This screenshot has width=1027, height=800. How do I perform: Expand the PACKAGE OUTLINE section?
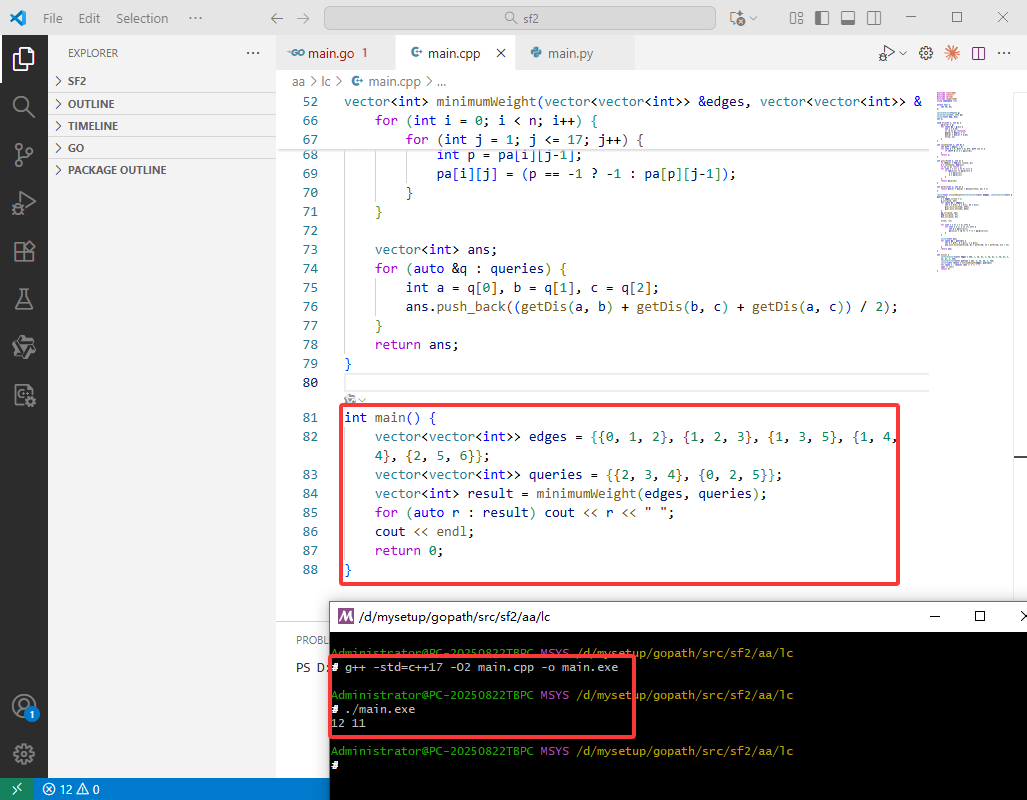pos(162,170)
